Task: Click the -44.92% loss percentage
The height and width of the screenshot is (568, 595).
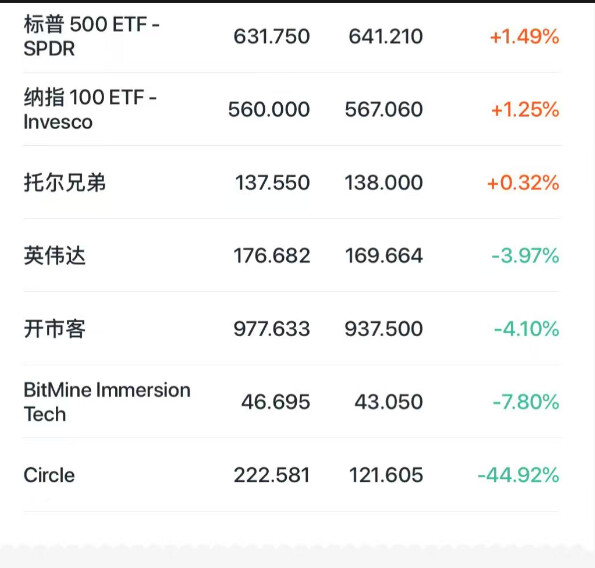Action: (x=518, y=475)
